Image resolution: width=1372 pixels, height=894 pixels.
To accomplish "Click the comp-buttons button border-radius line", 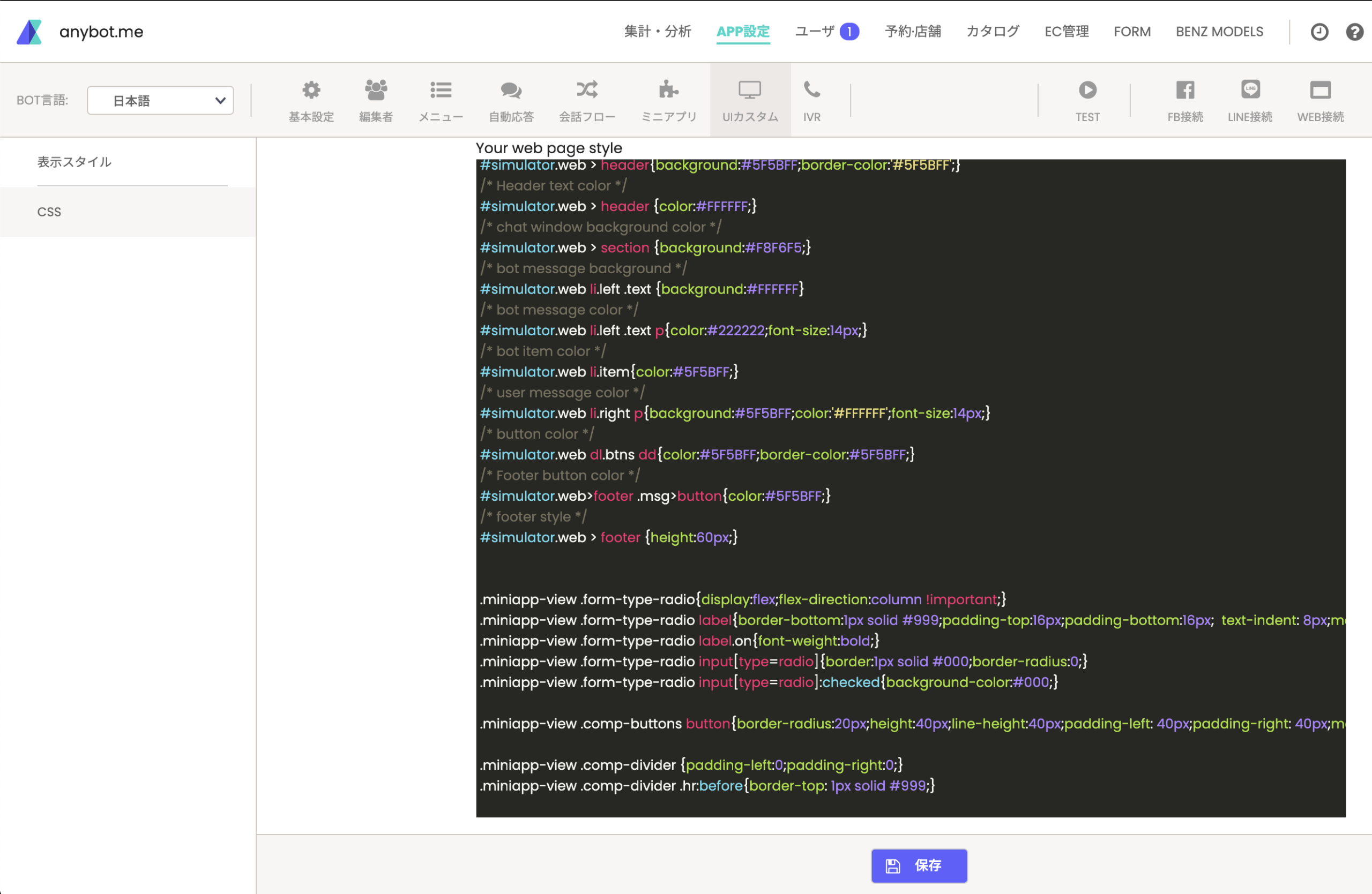I will click(913, 724).
